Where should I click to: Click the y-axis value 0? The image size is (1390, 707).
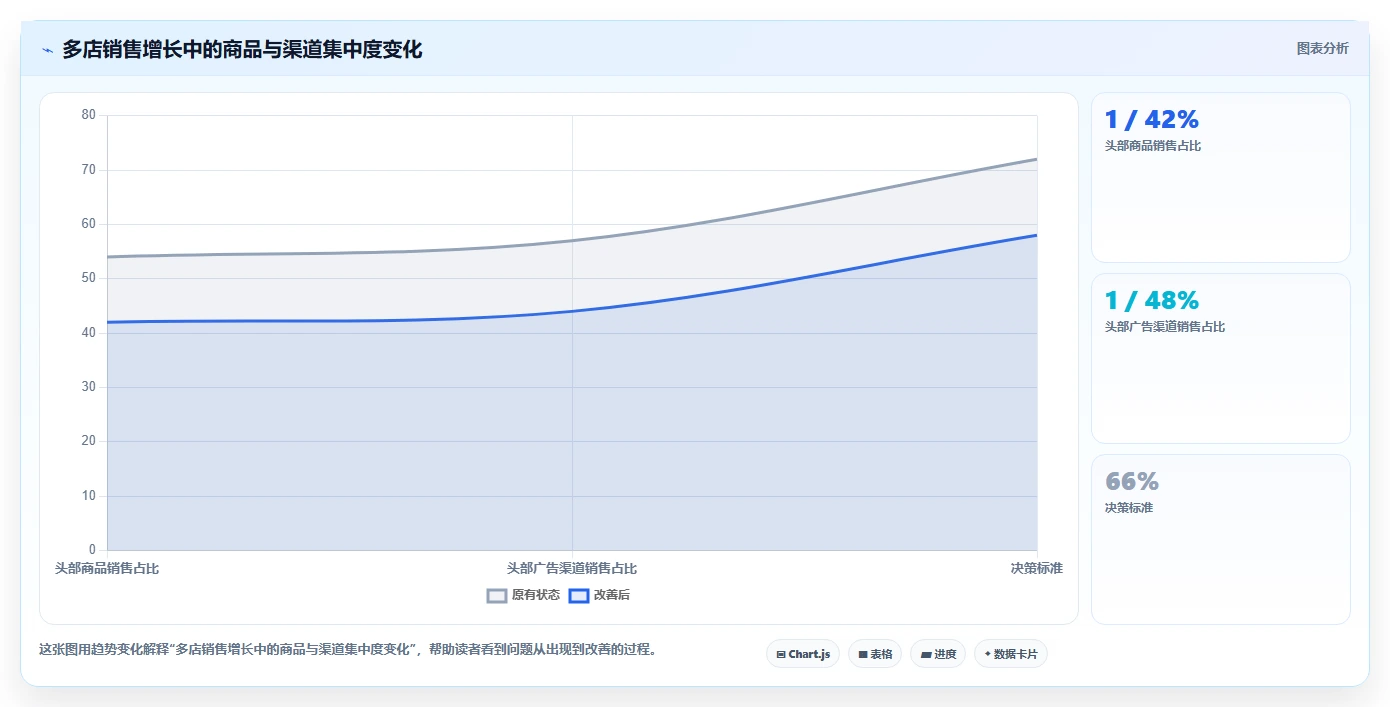92,550
